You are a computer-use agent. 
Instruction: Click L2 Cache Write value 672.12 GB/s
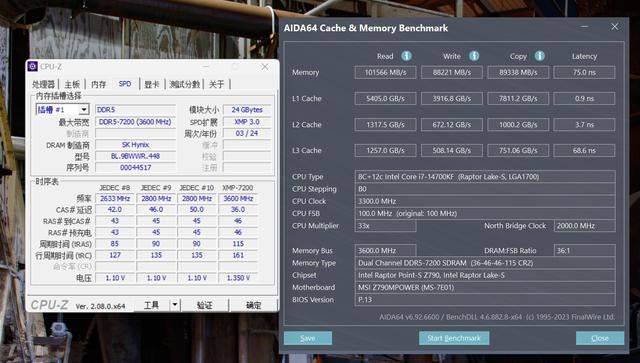tap(451, 125)
